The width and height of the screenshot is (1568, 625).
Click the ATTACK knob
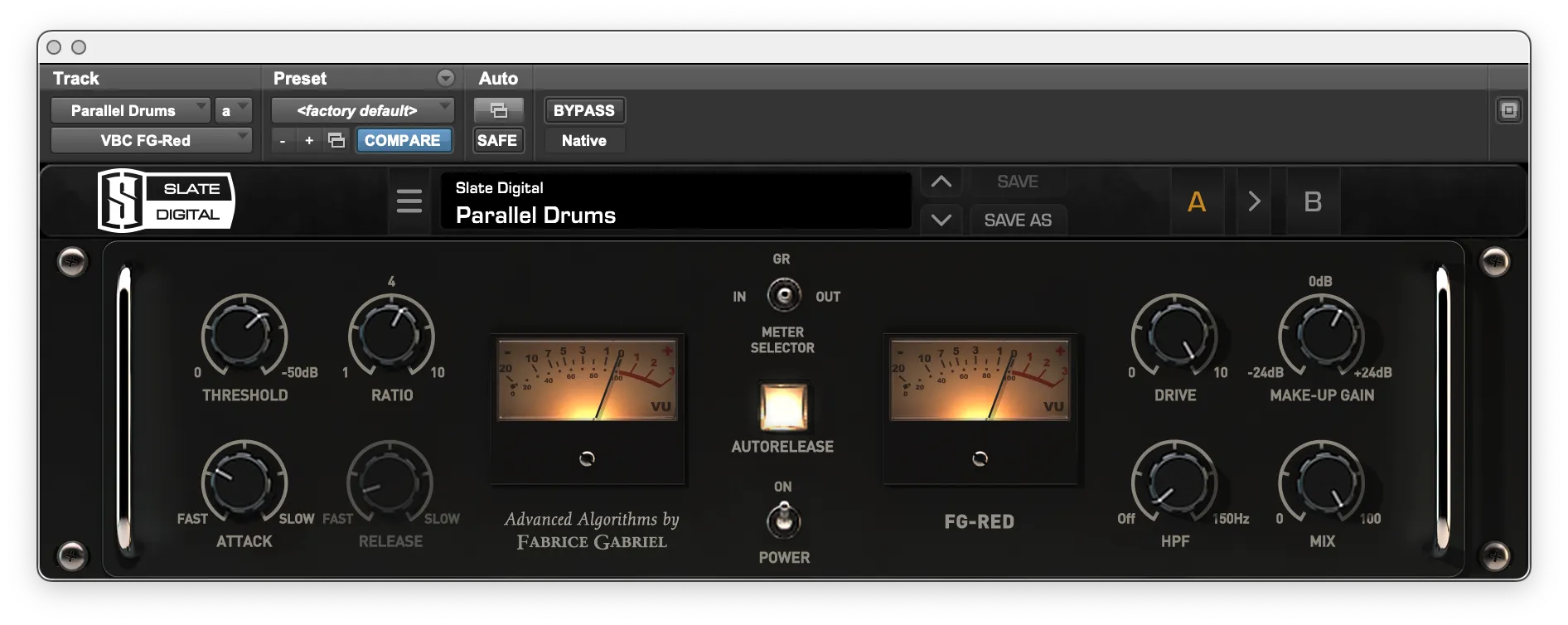point(244,482)
